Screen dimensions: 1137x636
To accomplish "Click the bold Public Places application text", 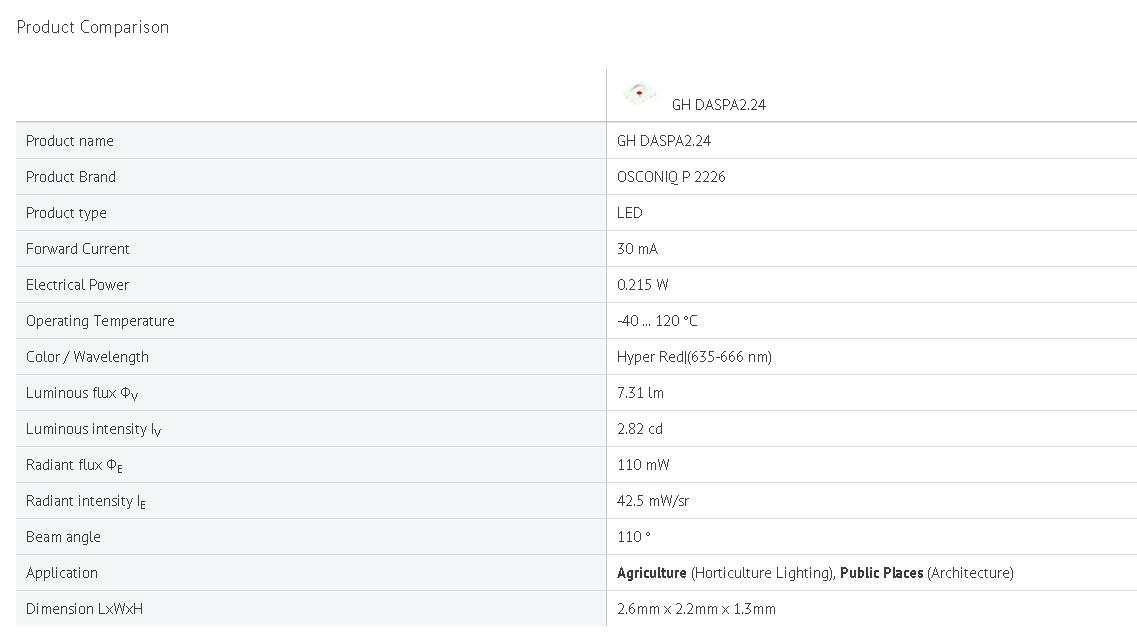I will 881,573.
